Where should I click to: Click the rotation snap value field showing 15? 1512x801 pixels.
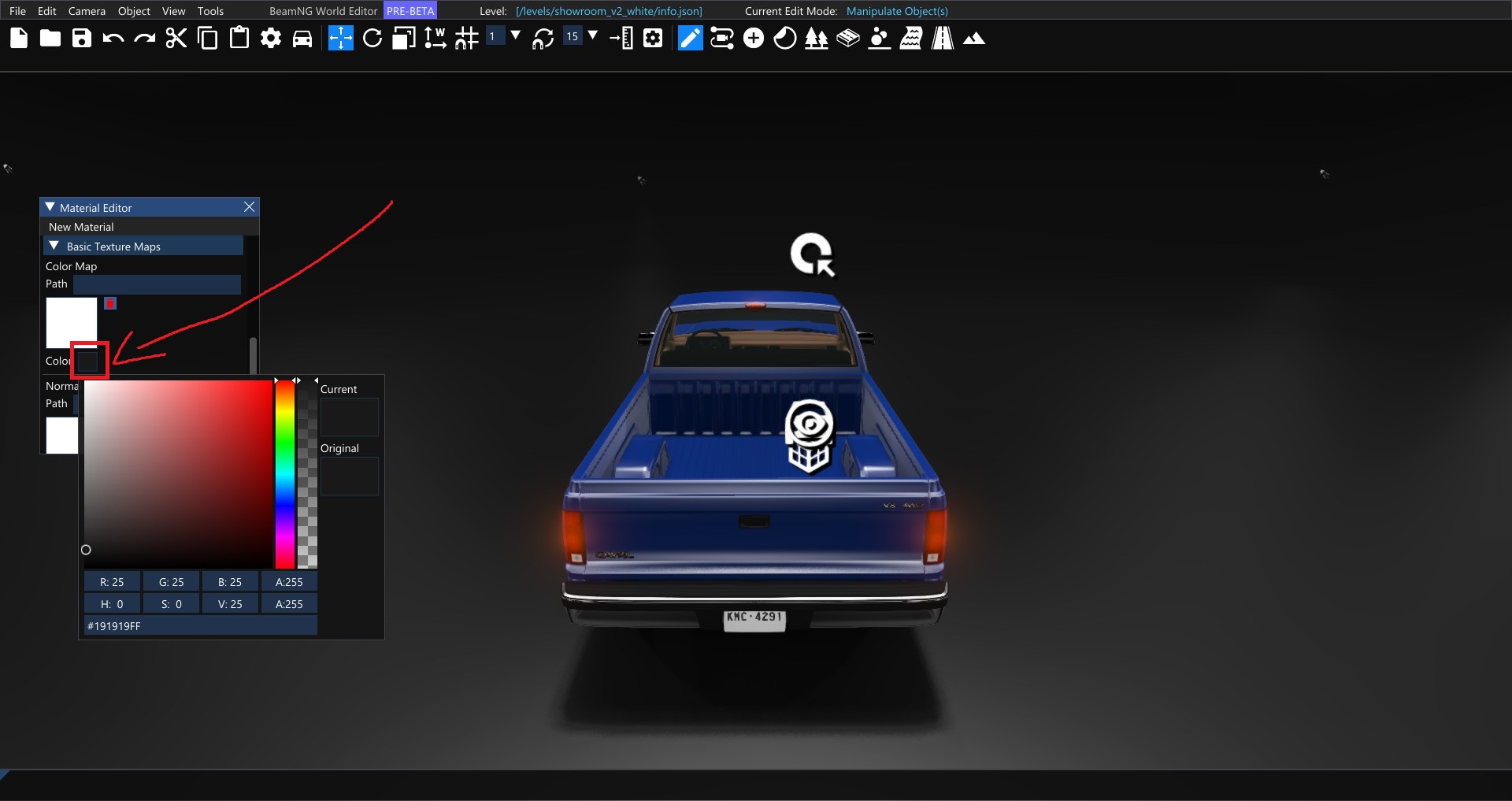(x=573, y=36)
